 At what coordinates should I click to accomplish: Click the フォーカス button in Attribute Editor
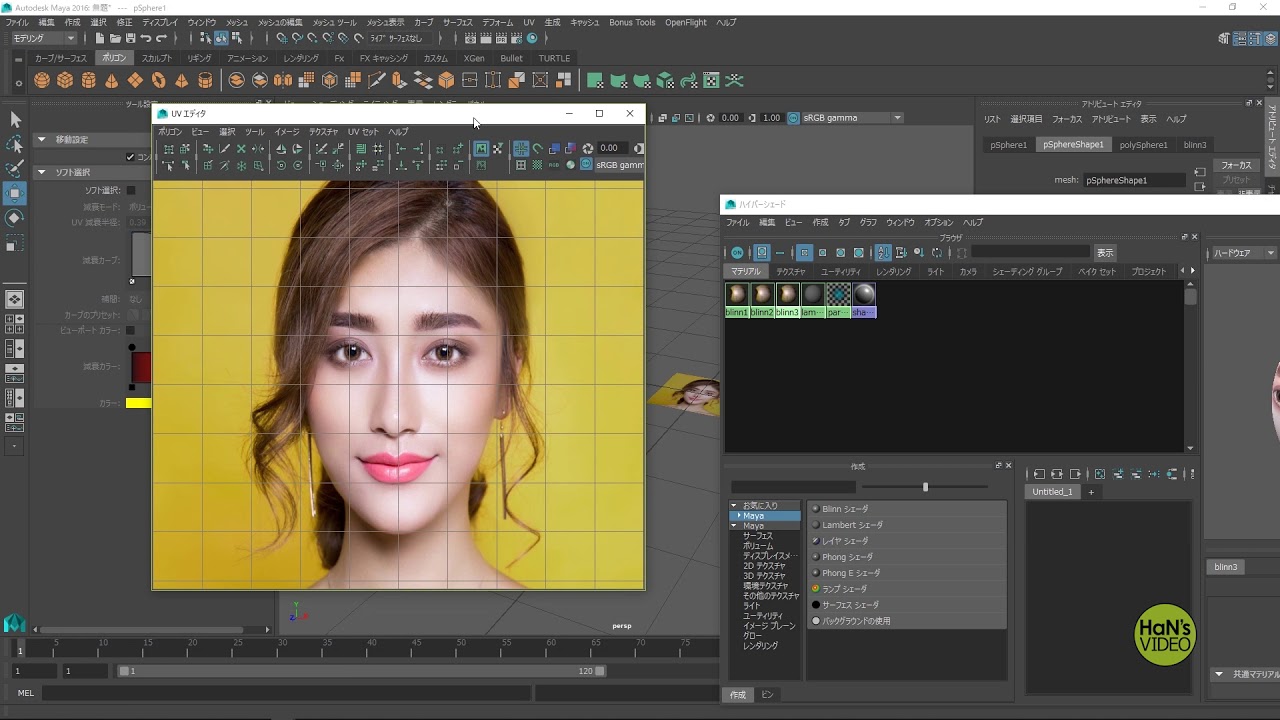(x=1237, y=165)
